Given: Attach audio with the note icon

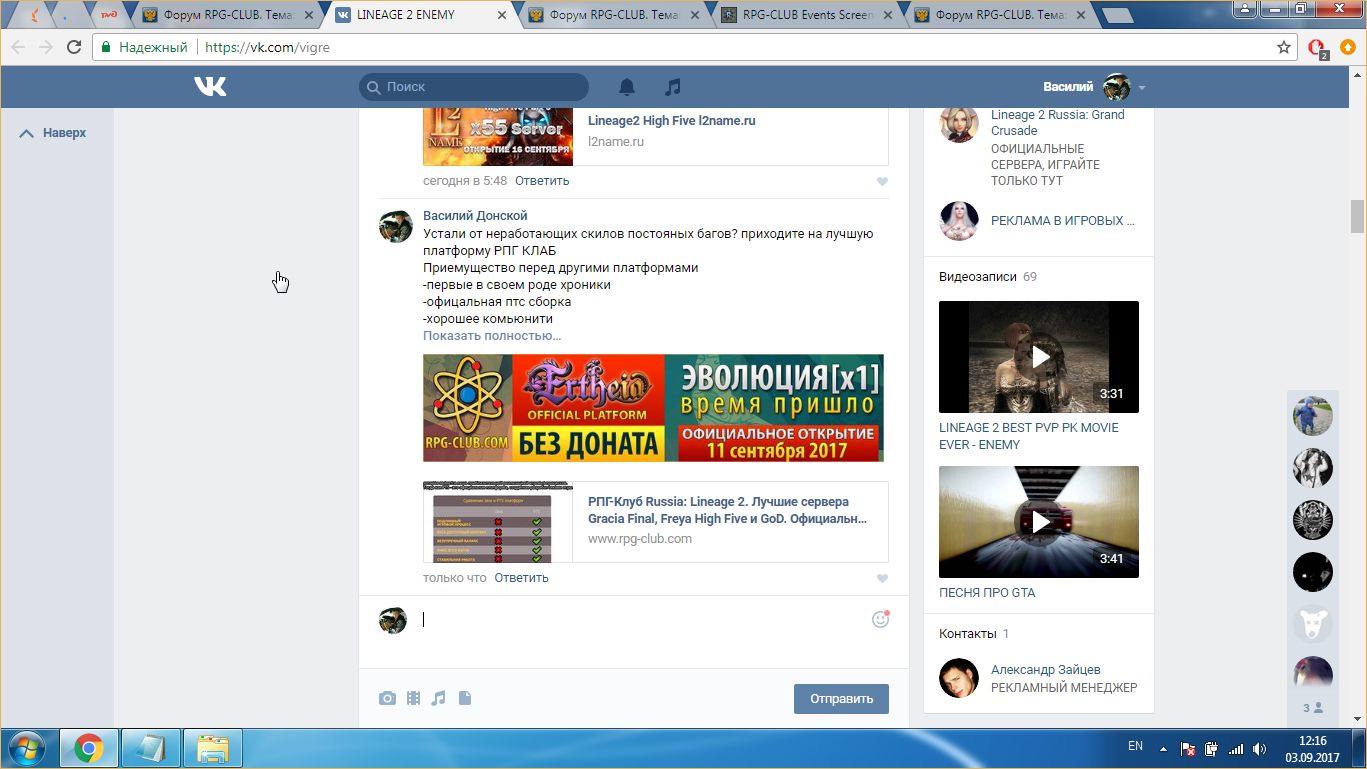Looking at the screenshot, I should pyautogui.click(x=438, y=698).
